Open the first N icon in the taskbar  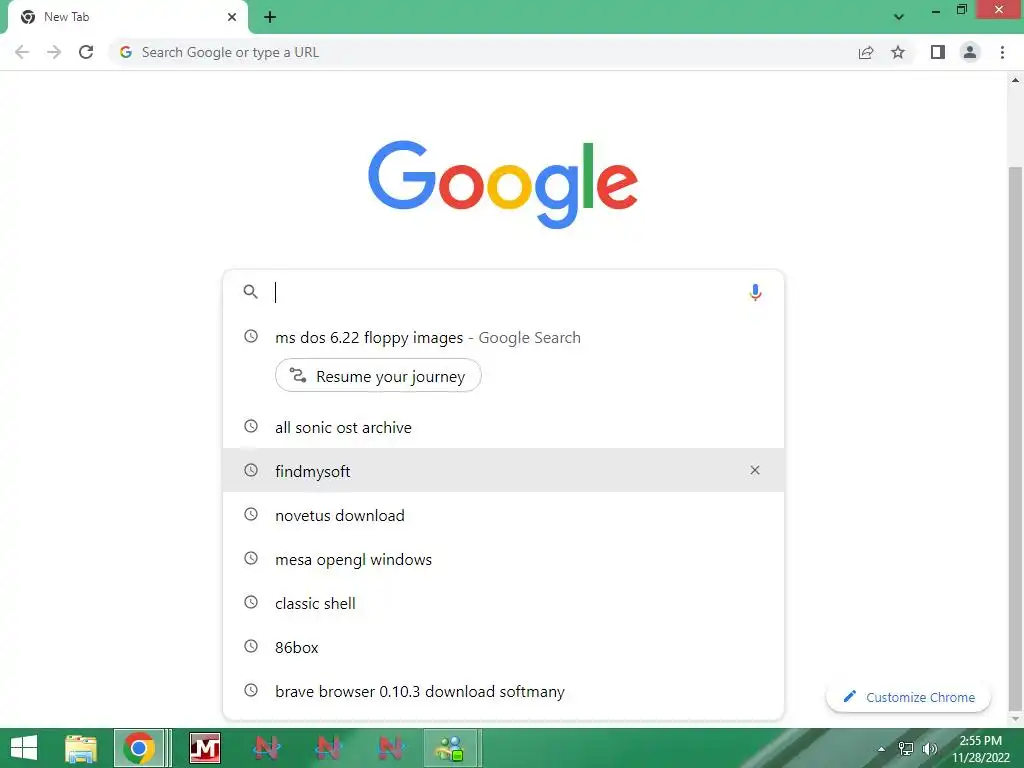click(x=266, y=748)
